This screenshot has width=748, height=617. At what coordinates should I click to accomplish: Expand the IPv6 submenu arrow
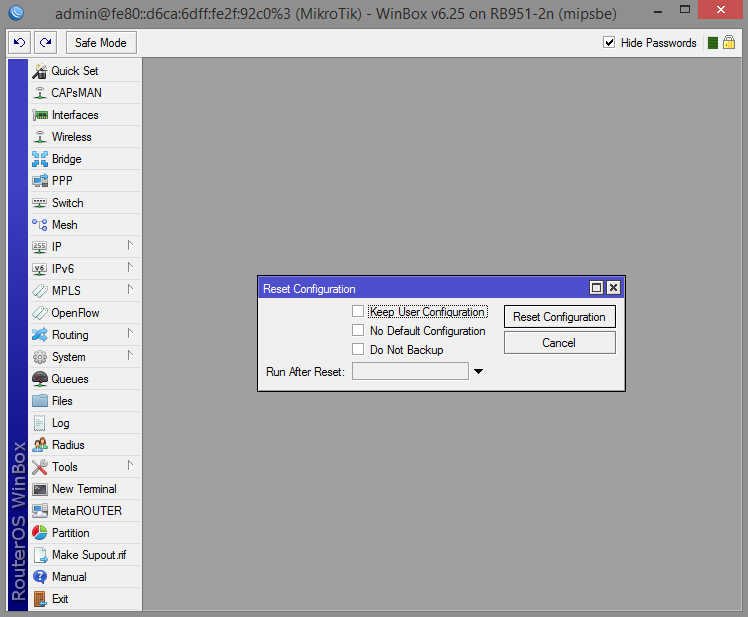130,267
